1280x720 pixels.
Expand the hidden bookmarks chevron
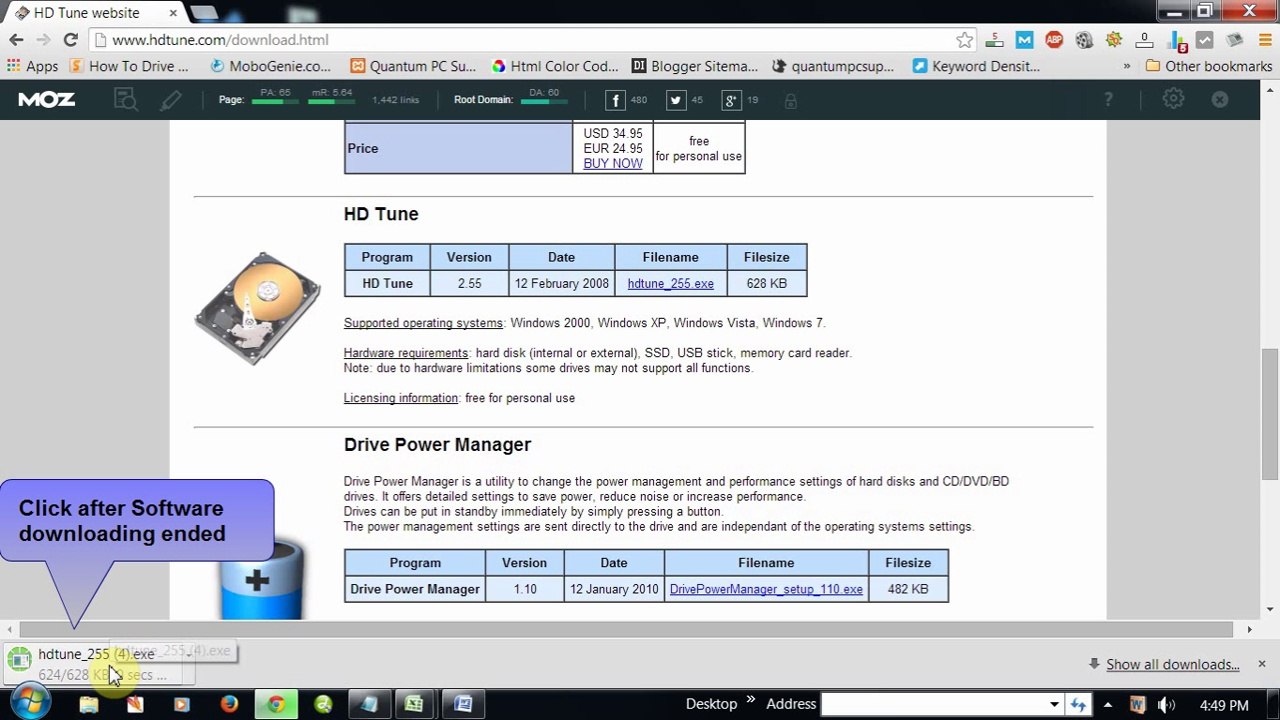pyautogui.click(x=1127, y=66)
